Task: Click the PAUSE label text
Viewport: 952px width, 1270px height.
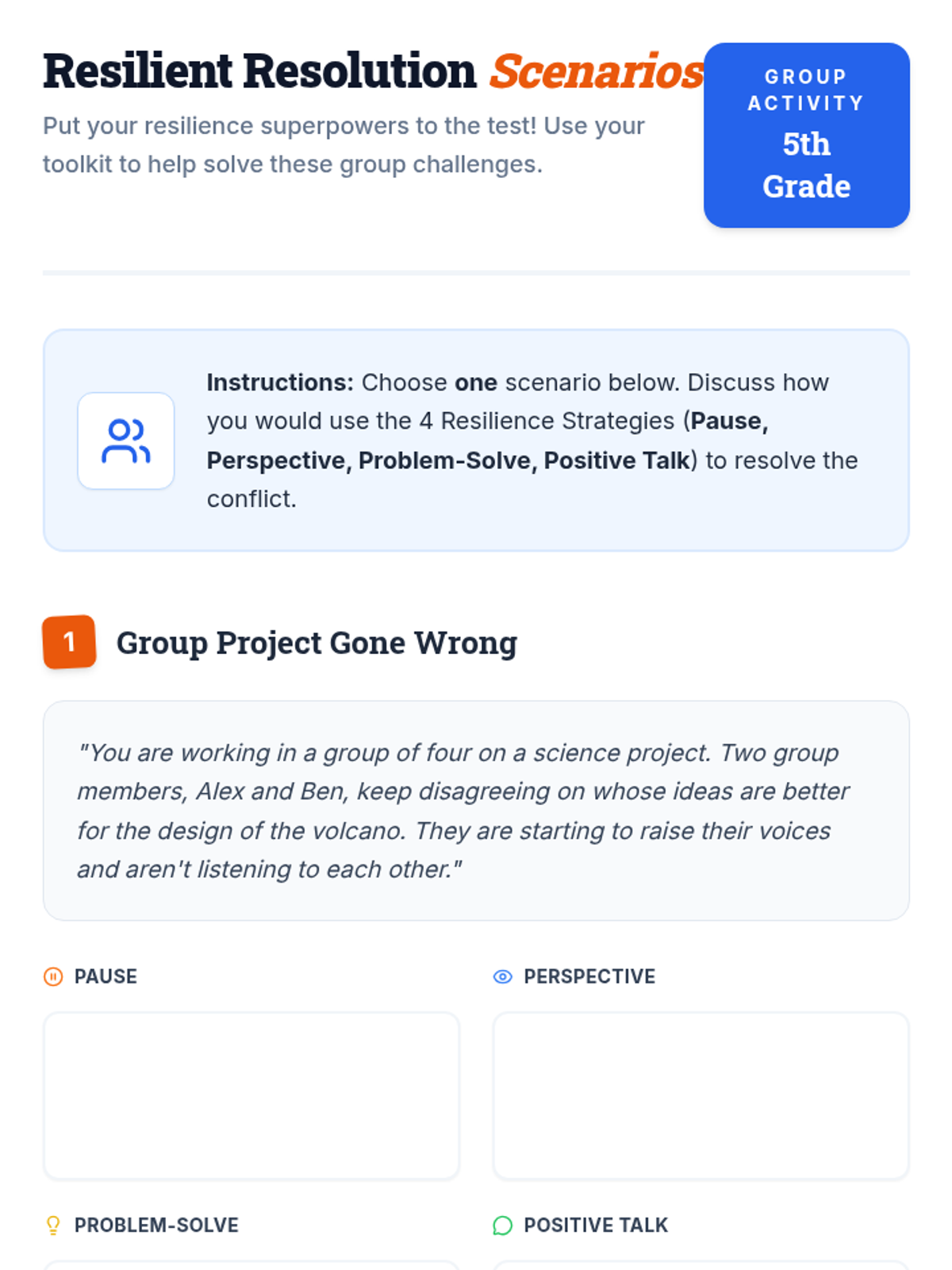Action: click(x=106, y=976)
